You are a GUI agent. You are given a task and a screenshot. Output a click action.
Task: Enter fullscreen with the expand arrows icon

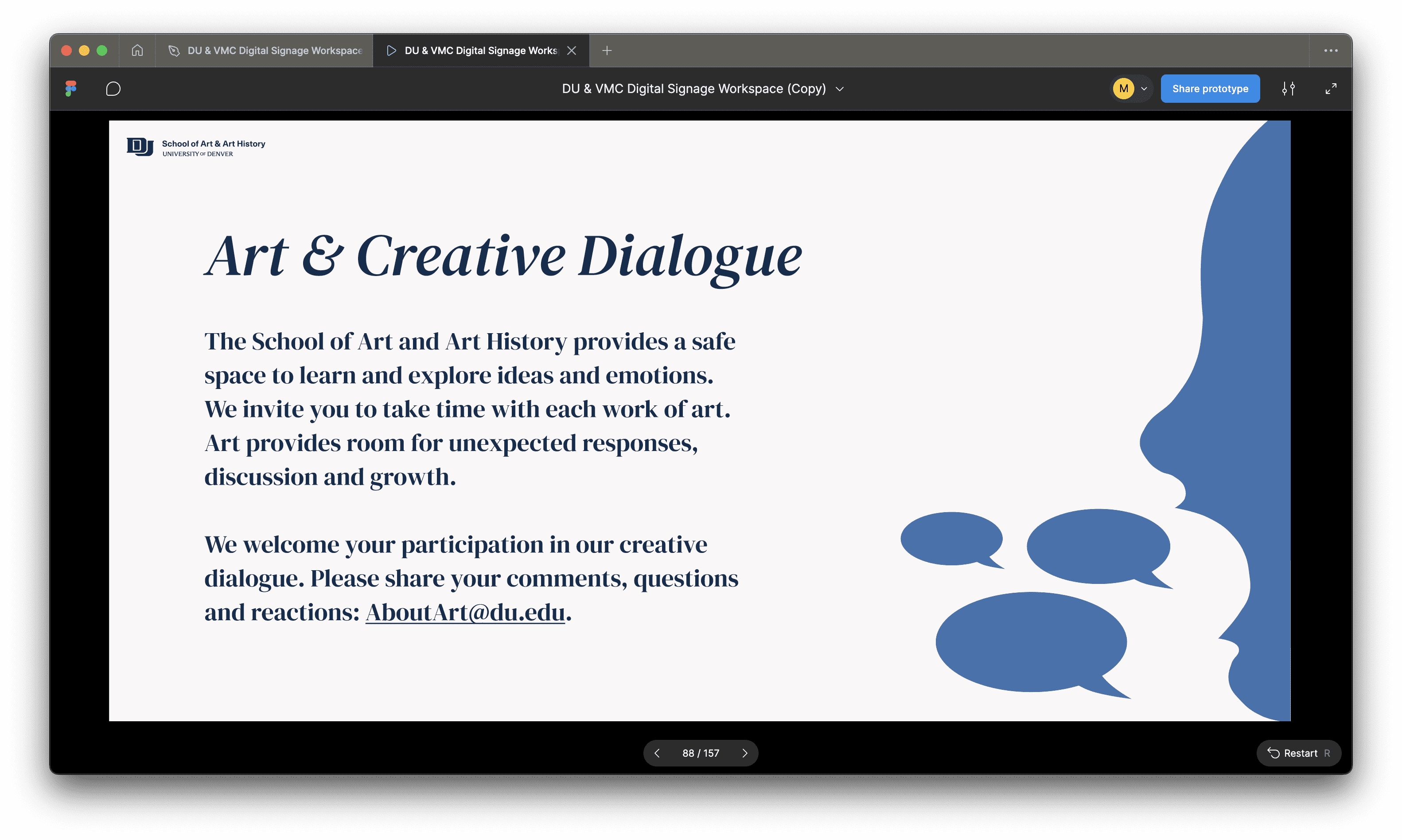[1331, 88]
